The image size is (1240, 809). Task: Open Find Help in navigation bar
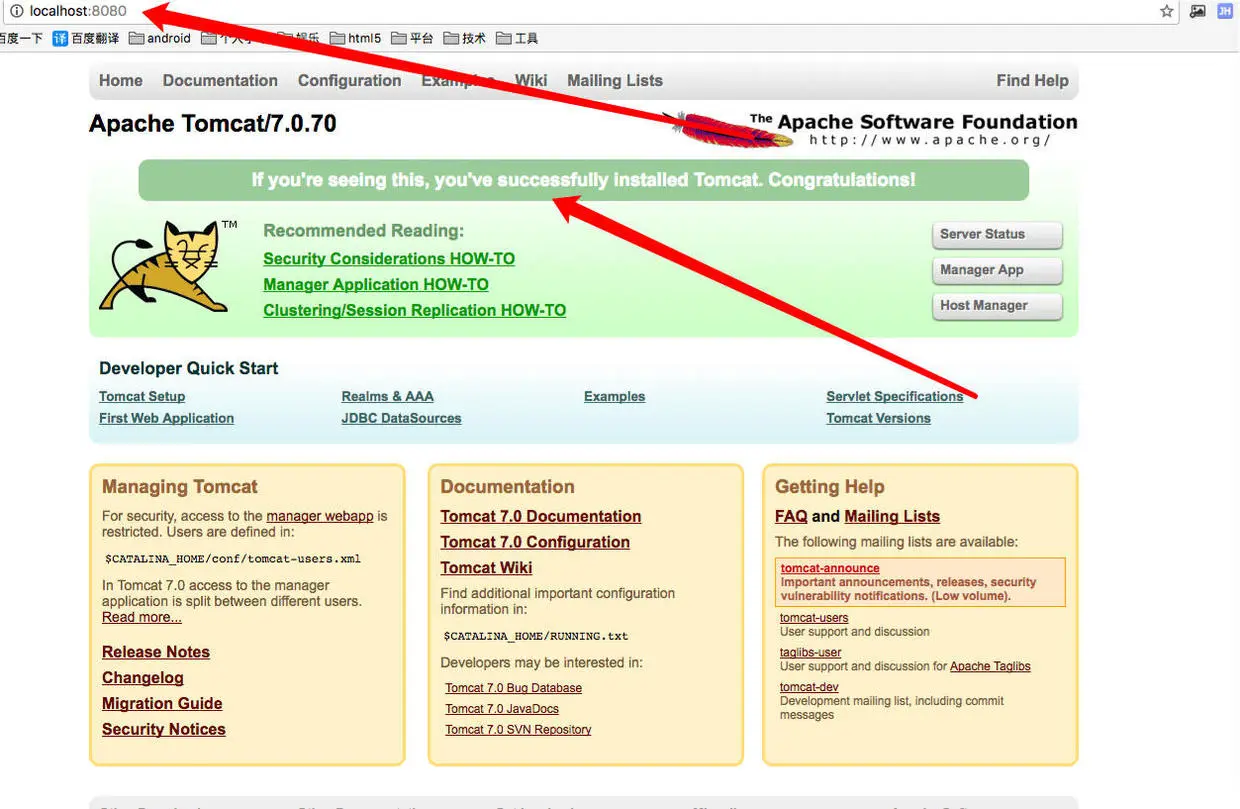click(1032, 81)
